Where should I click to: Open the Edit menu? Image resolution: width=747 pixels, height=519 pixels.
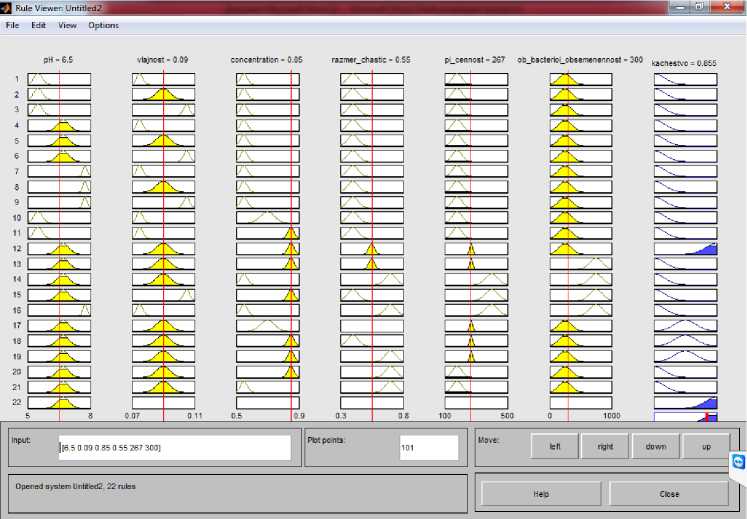(38, 24)
